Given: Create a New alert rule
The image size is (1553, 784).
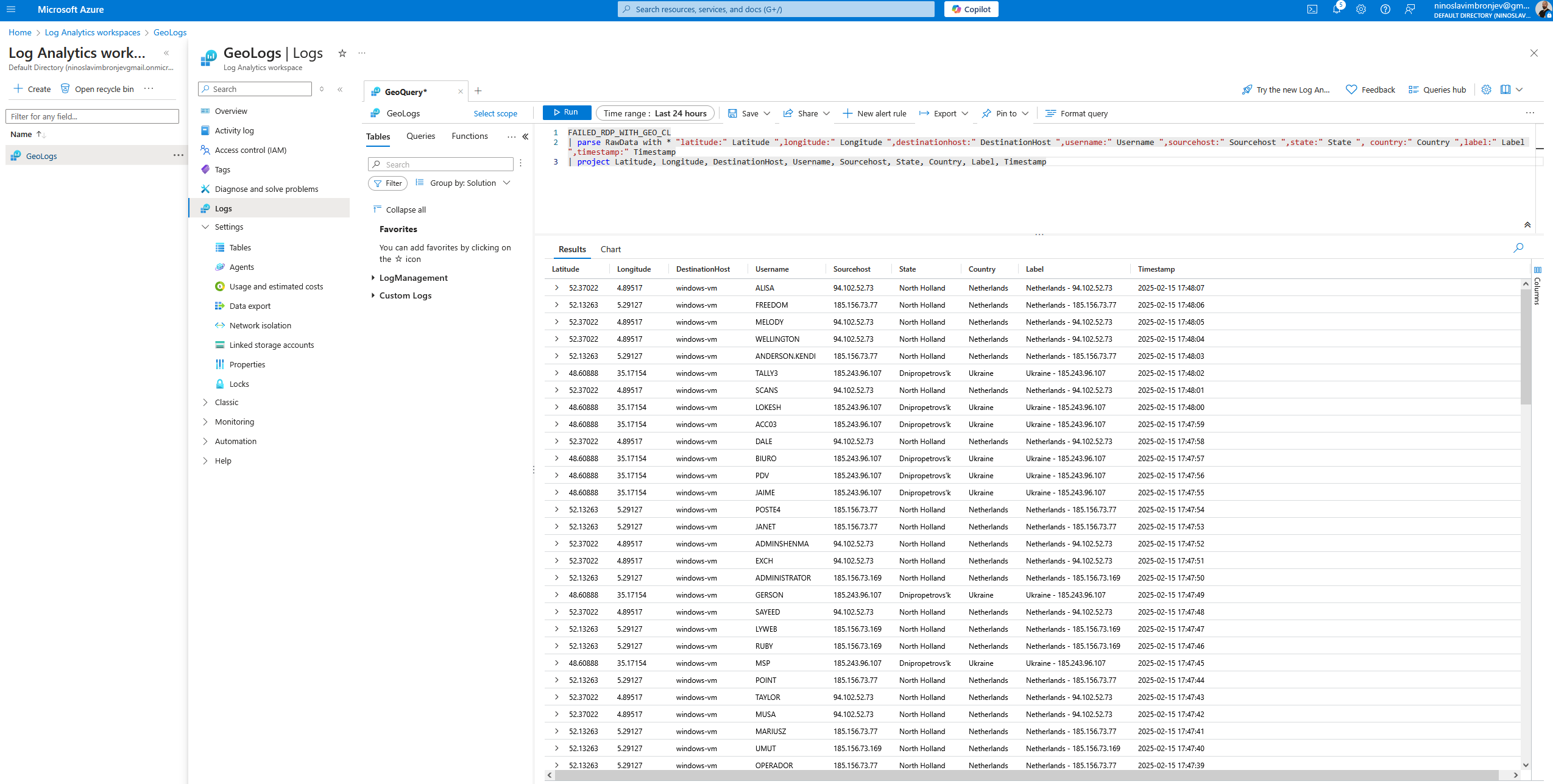Looking at the screenshot, I should click(x=875, y=113).
